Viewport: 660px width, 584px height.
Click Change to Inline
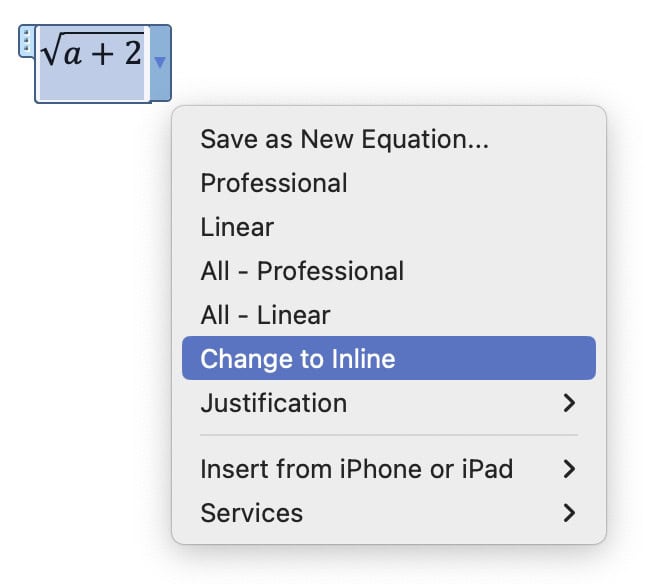(298, 359)
